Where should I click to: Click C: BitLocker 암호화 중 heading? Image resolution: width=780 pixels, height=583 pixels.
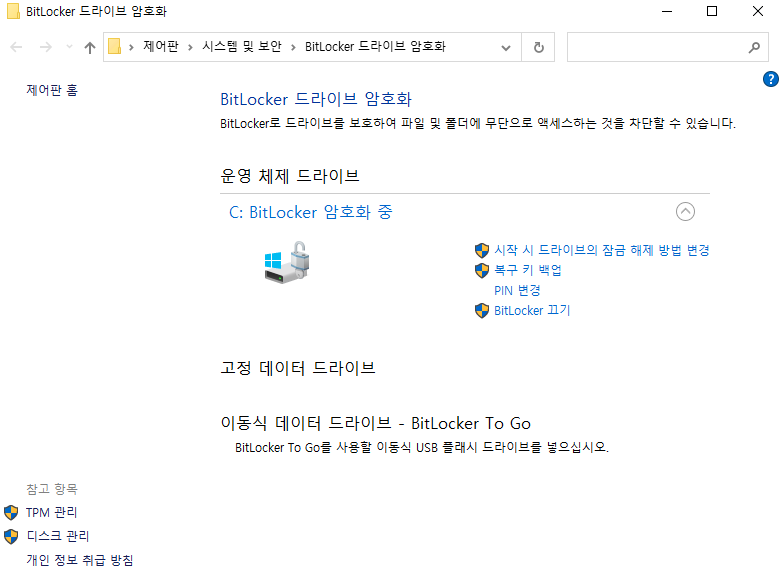coord(310,212)
